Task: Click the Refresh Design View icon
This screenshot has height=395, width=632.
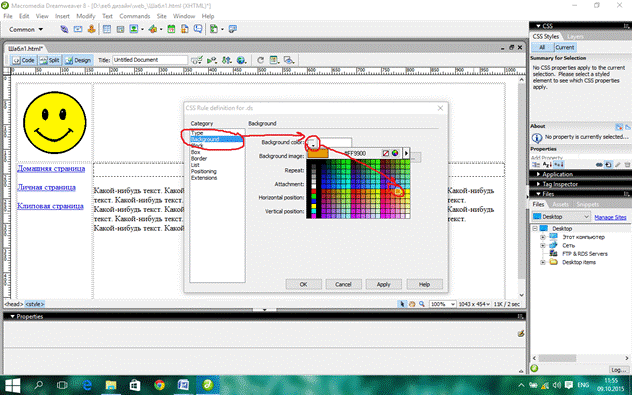Action: [x=260, y=60]
